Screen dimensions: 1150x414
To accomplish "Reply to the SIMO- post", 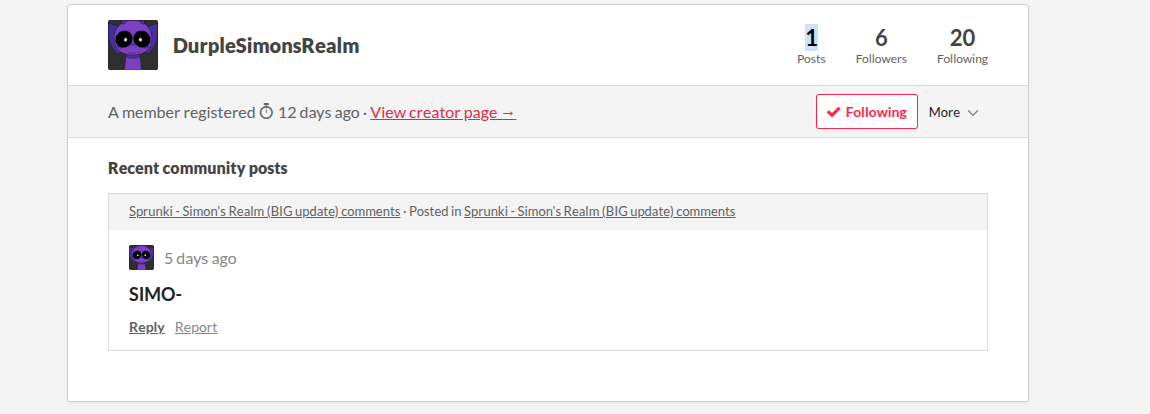I will tap(147, 327).
